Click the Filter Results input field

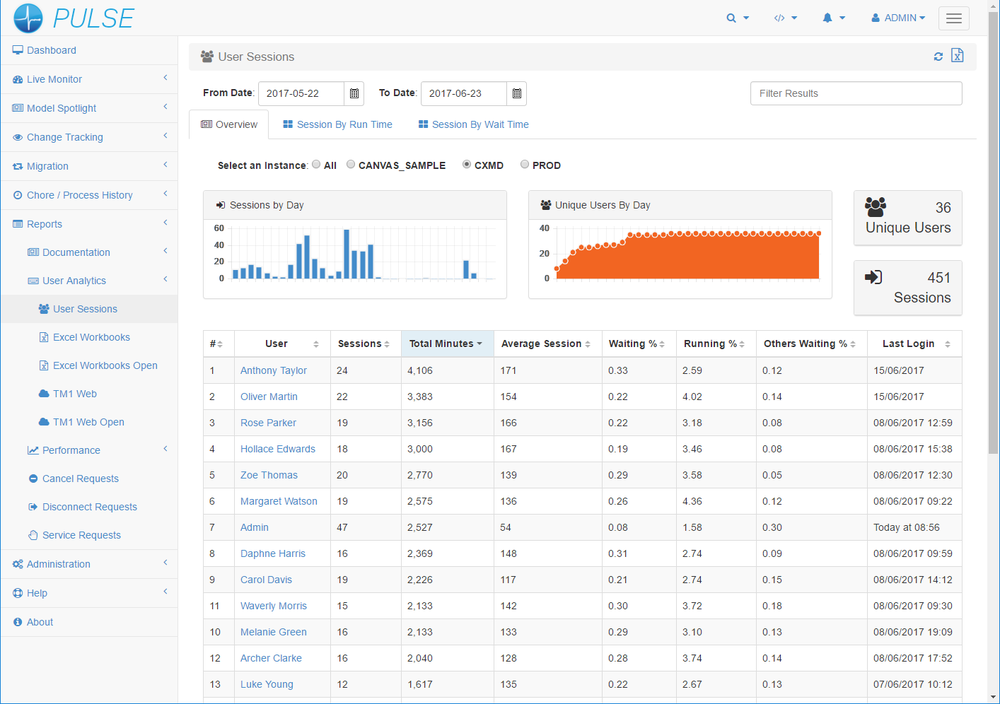[855, 93]
